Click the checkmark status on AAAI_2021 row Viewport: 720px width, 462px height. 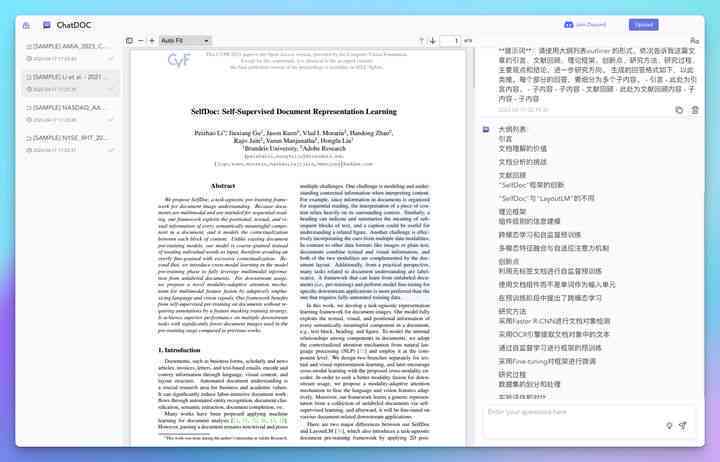tap(111, 59)
